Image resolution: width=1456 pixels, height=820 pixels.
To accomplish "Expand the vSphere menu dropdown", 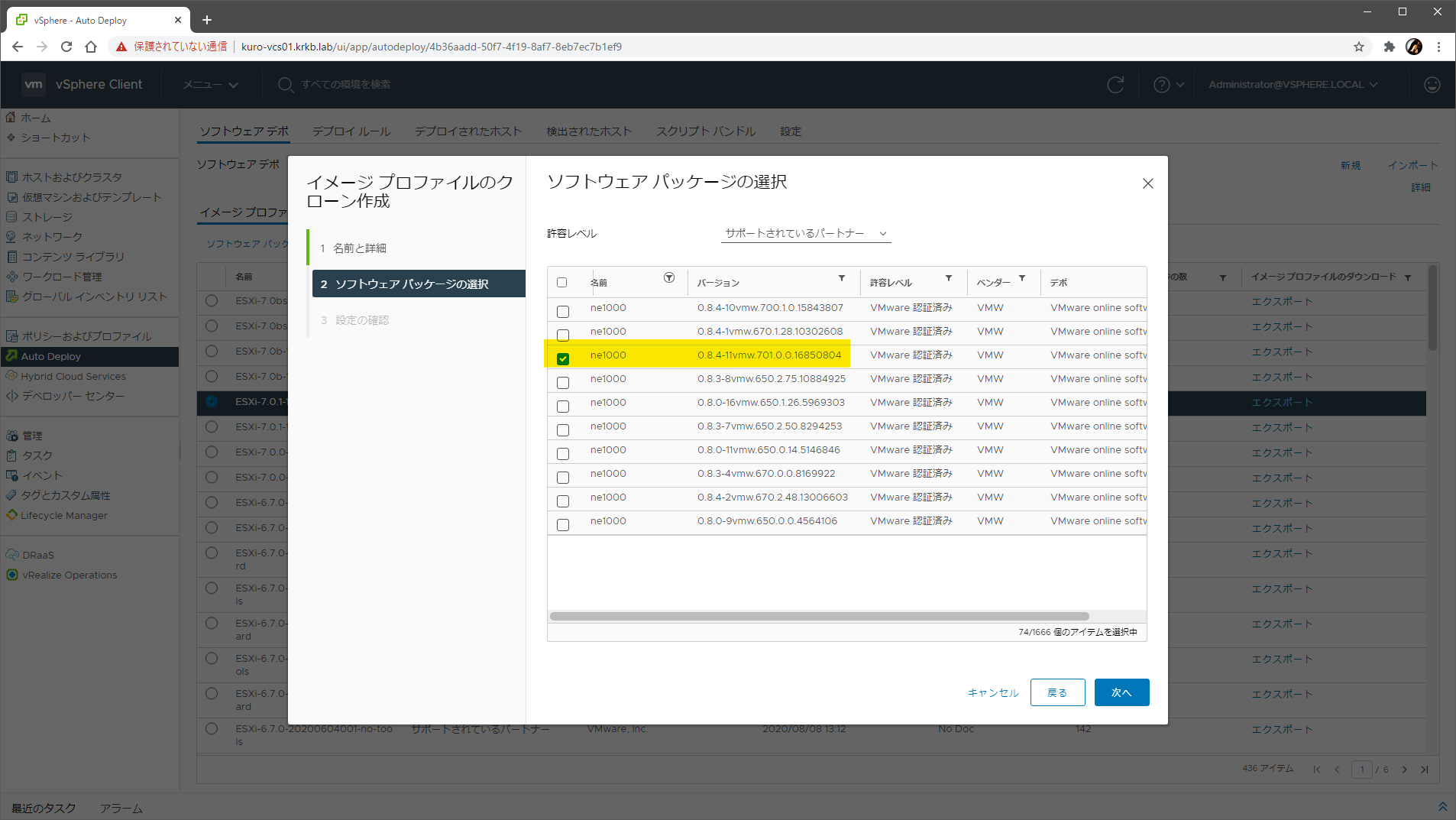I will point(210,85).
